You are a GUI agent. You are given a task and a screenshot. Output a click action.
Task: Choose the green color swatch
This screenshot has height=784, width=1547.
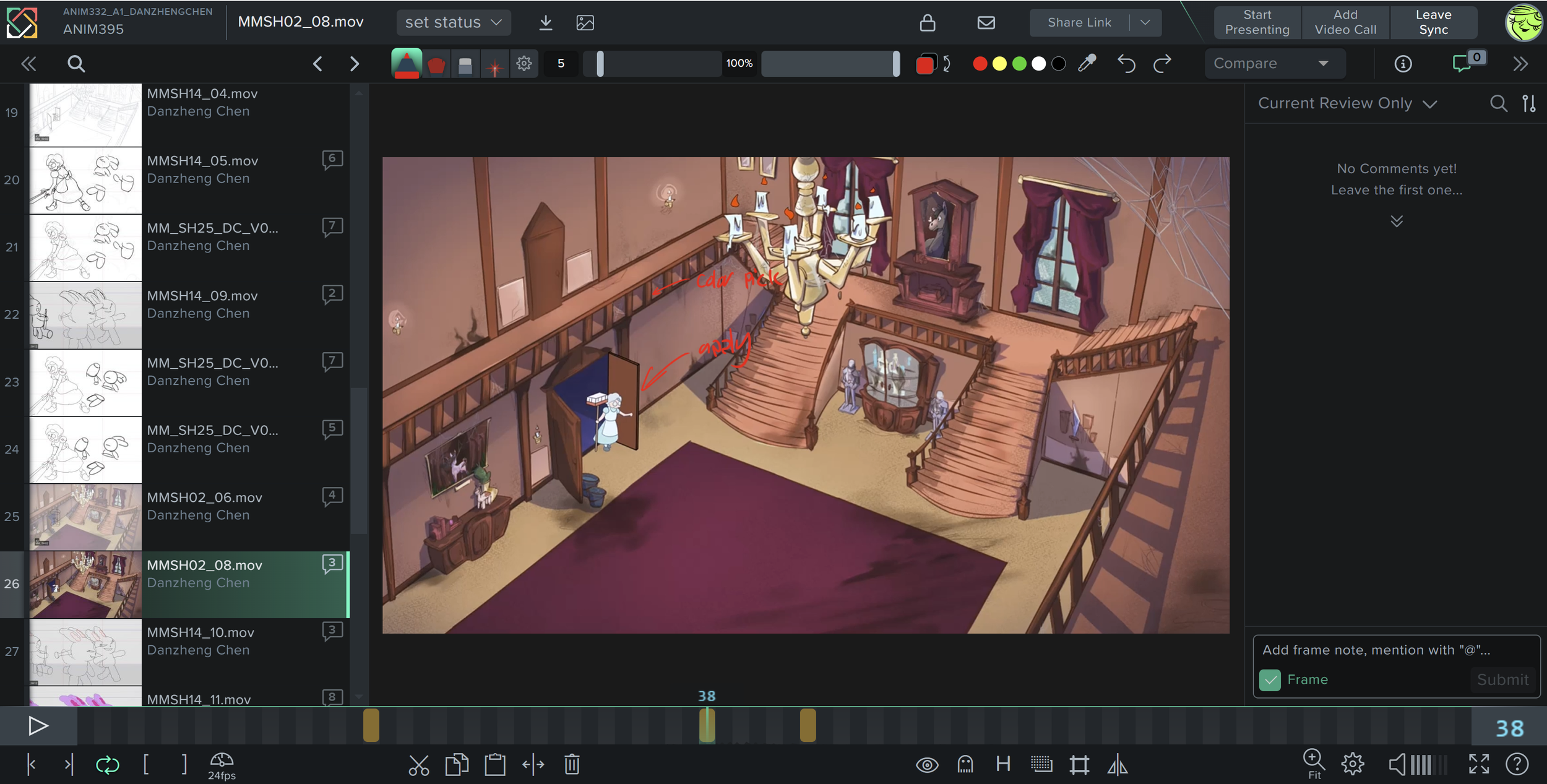tap(1019, 64)
